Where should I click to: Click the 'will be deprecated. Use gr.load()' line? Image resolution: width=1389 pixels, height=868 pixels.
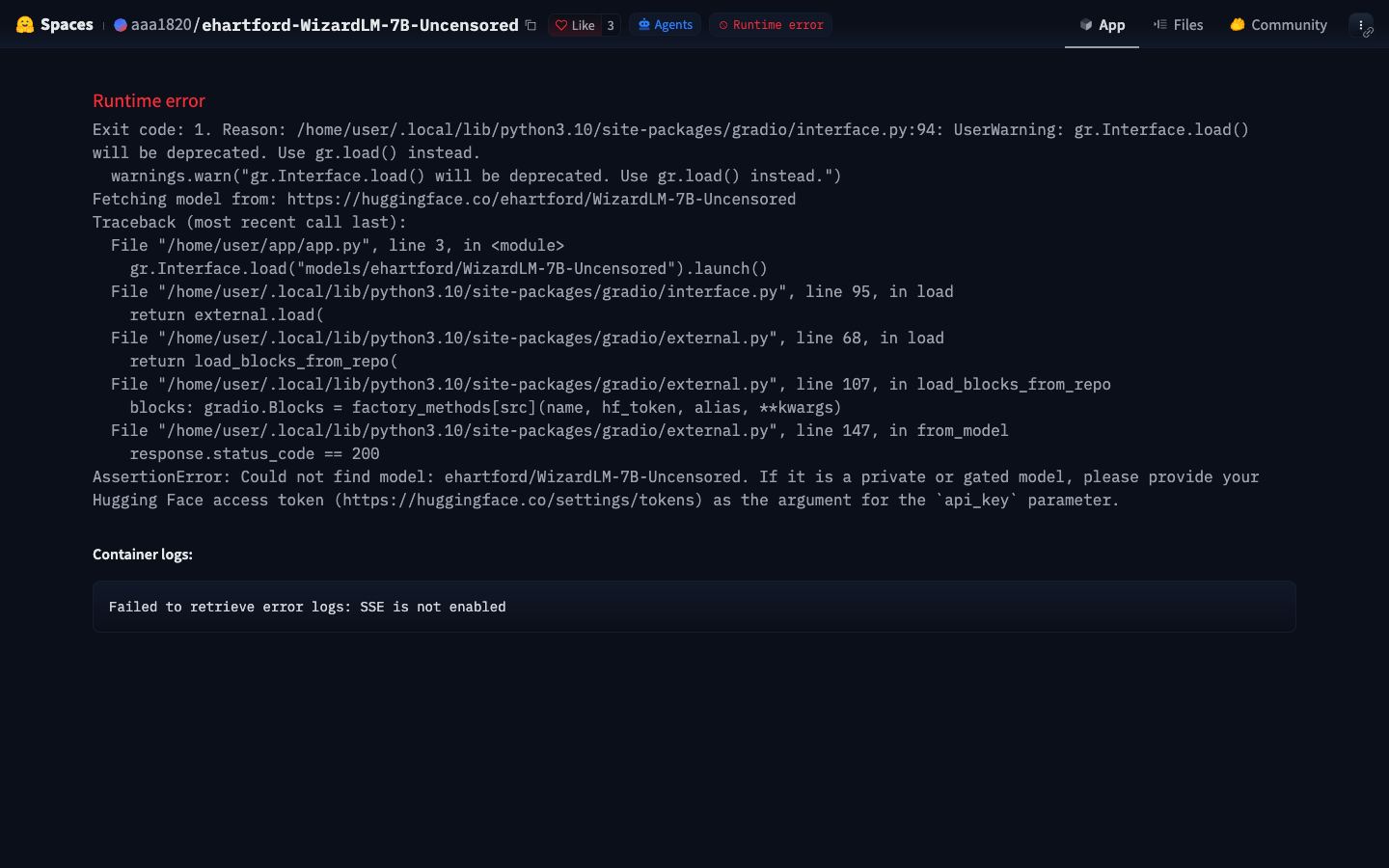click(286, 152)
